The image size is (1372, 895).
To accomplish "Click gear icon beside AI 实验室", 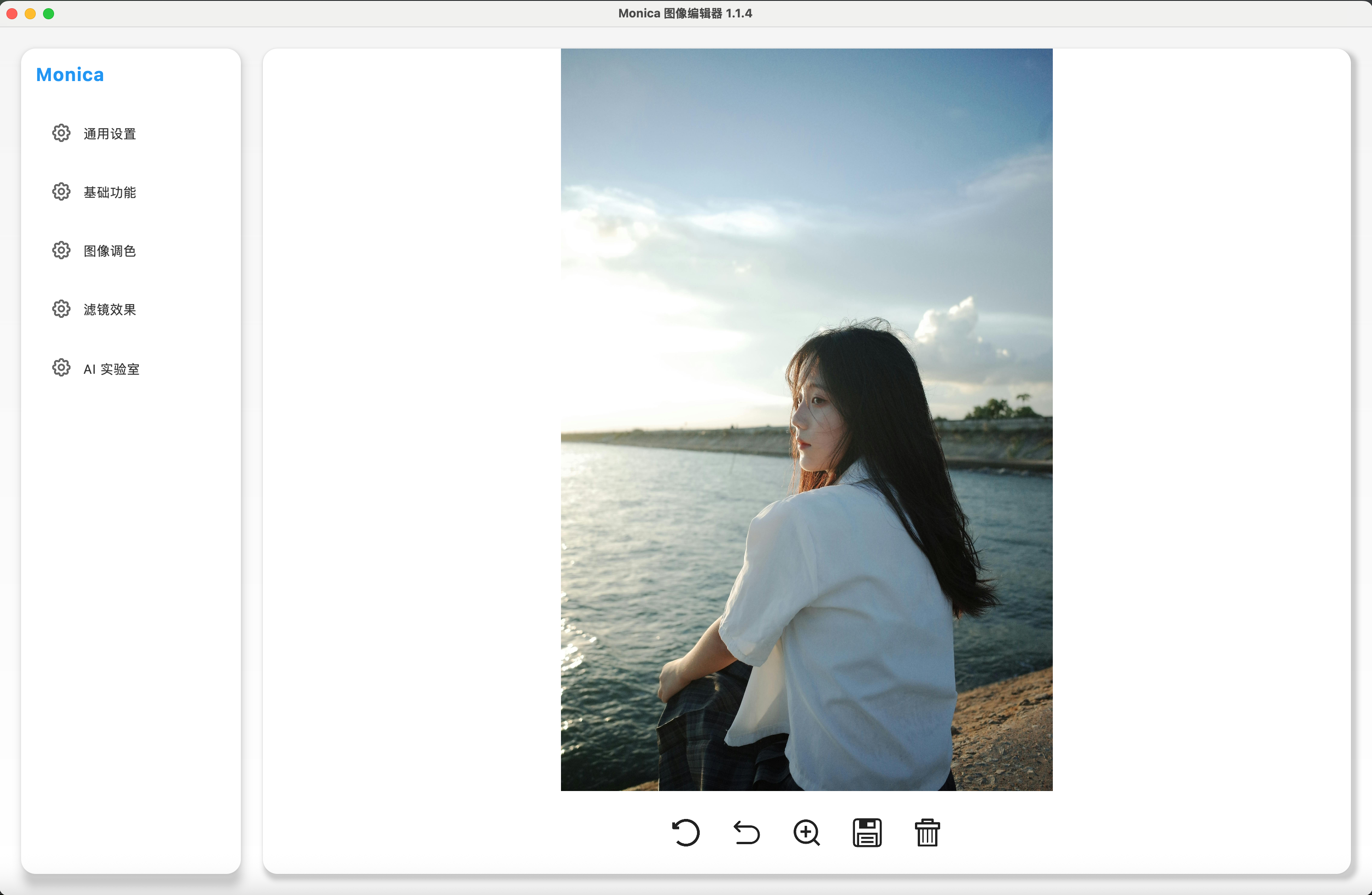I will (x=61, y=368).
